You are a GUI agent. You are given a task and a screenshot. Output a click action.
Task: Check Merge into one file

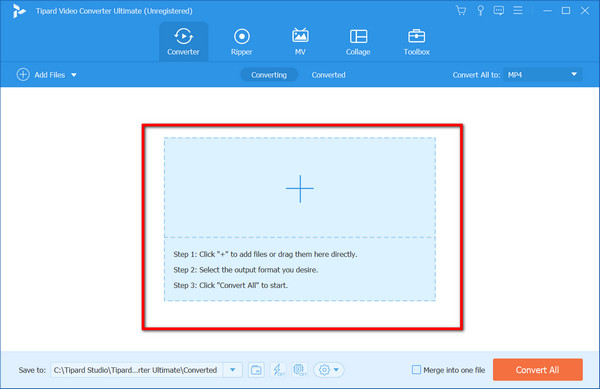[416, 370]
